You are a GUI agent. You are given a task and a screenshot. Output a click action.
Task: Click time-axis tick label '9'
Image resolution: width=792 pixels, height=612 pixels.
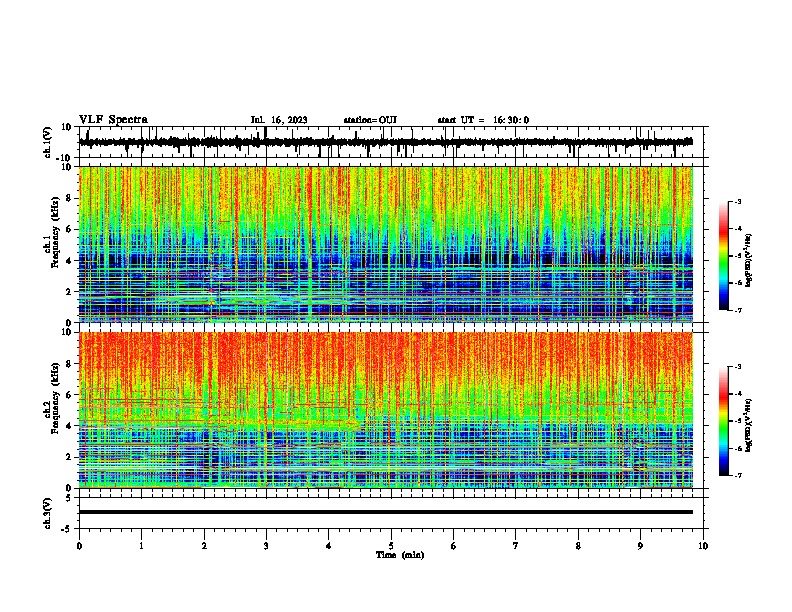tap(640, 546)
